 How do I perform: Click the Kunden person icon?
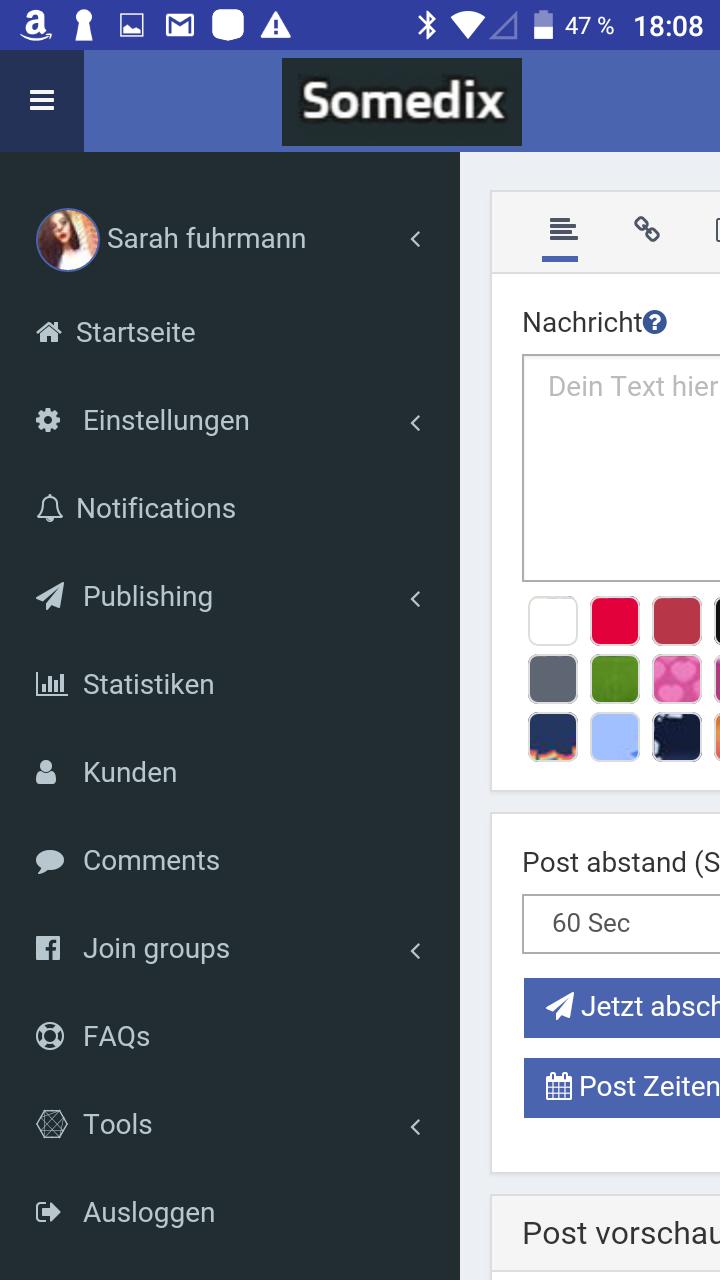[x=47, y=772]
